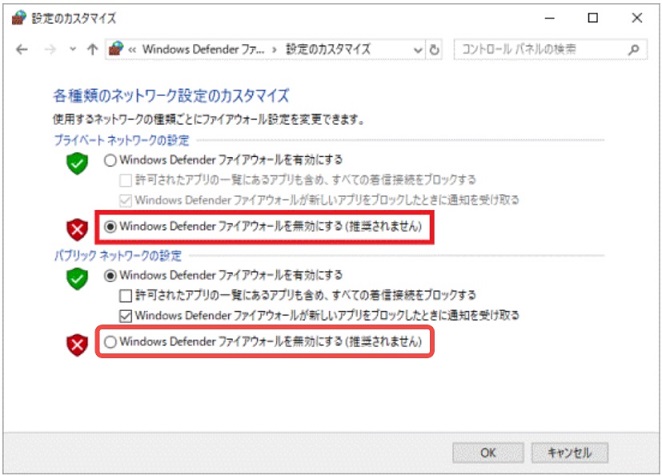Close the 設定のカスタマイズ window
This screenshot has width=662, height=476.
coord(637,18)
